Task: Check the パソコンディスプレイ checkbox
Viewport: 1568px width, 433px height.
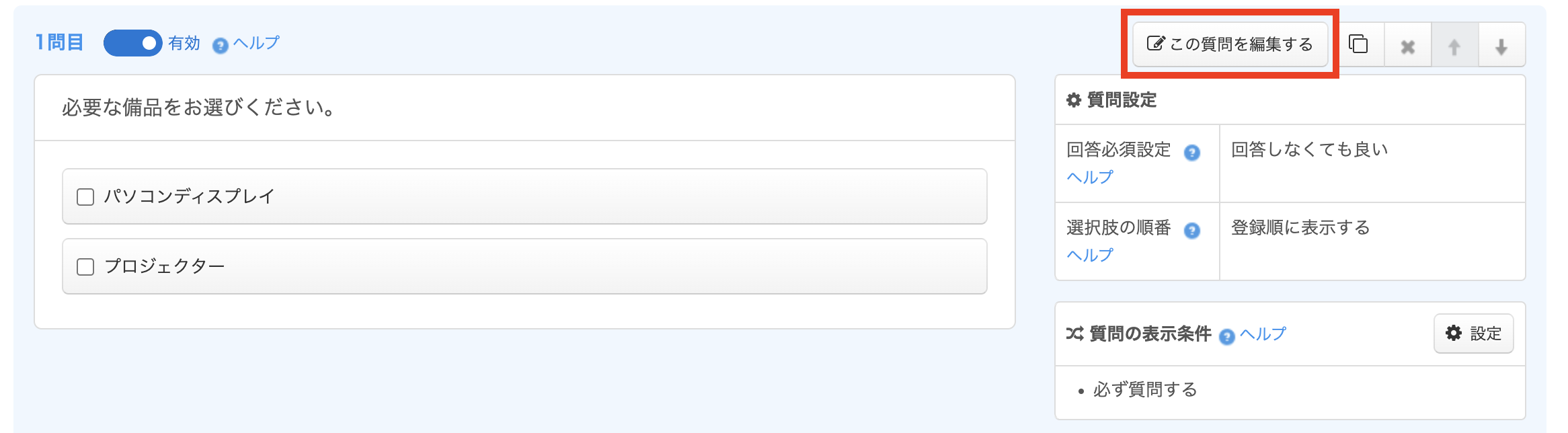Action: (85, 197)
